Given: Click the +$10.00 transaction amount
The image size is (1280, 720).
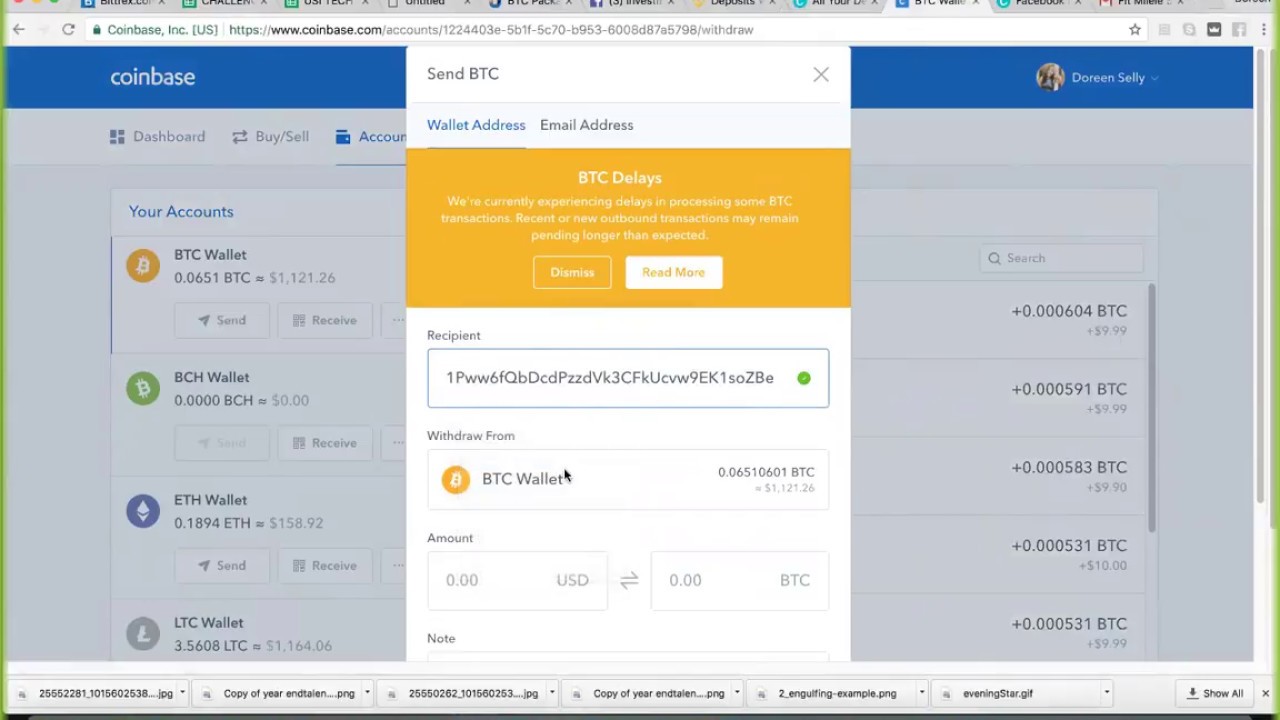Looking at the screenshot, I should (1103, 566).
